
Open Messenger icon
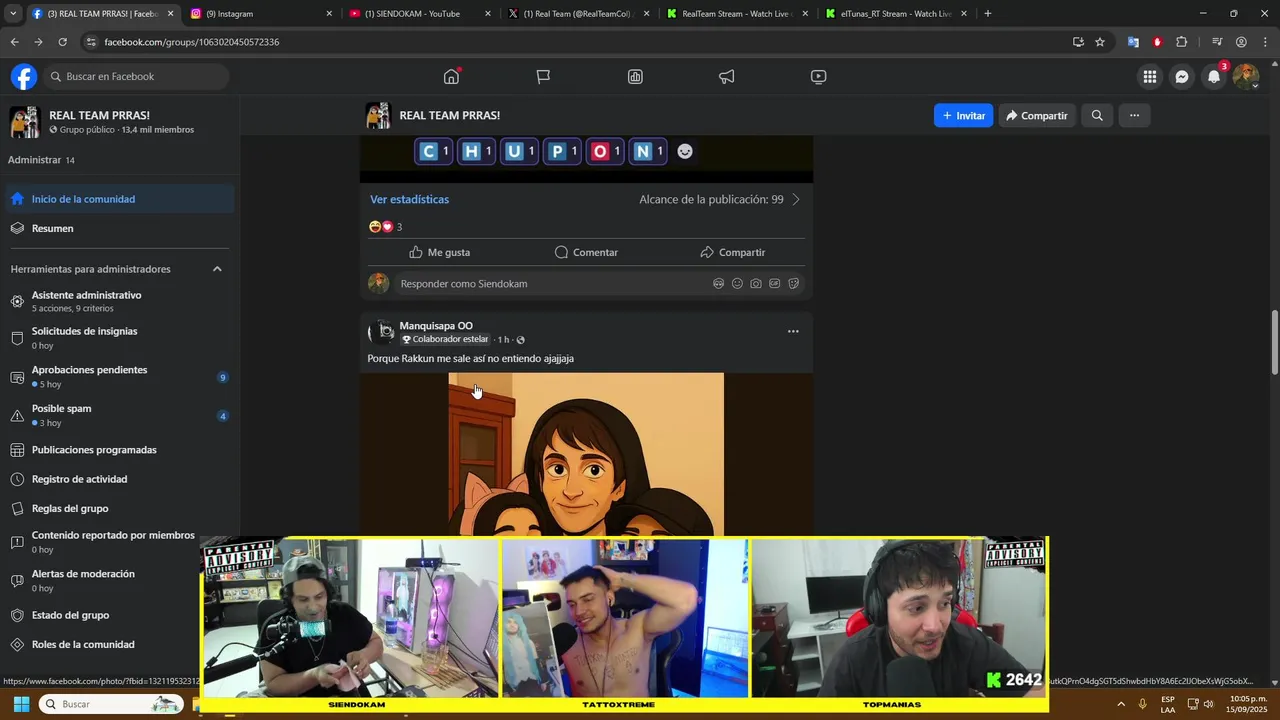coord(1182,76)
